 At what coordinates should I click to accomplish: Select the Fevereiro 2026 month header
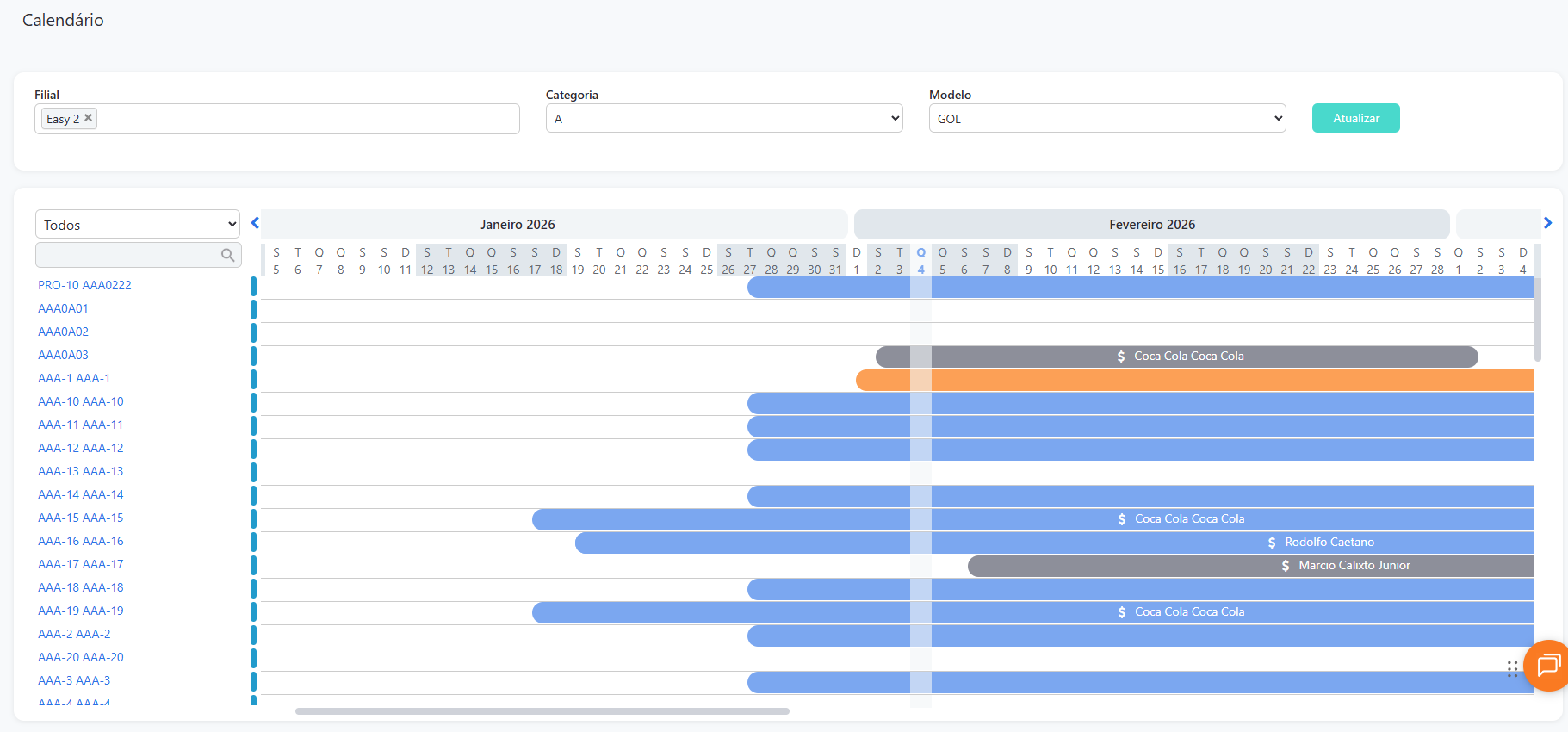tap(1151, 225)
